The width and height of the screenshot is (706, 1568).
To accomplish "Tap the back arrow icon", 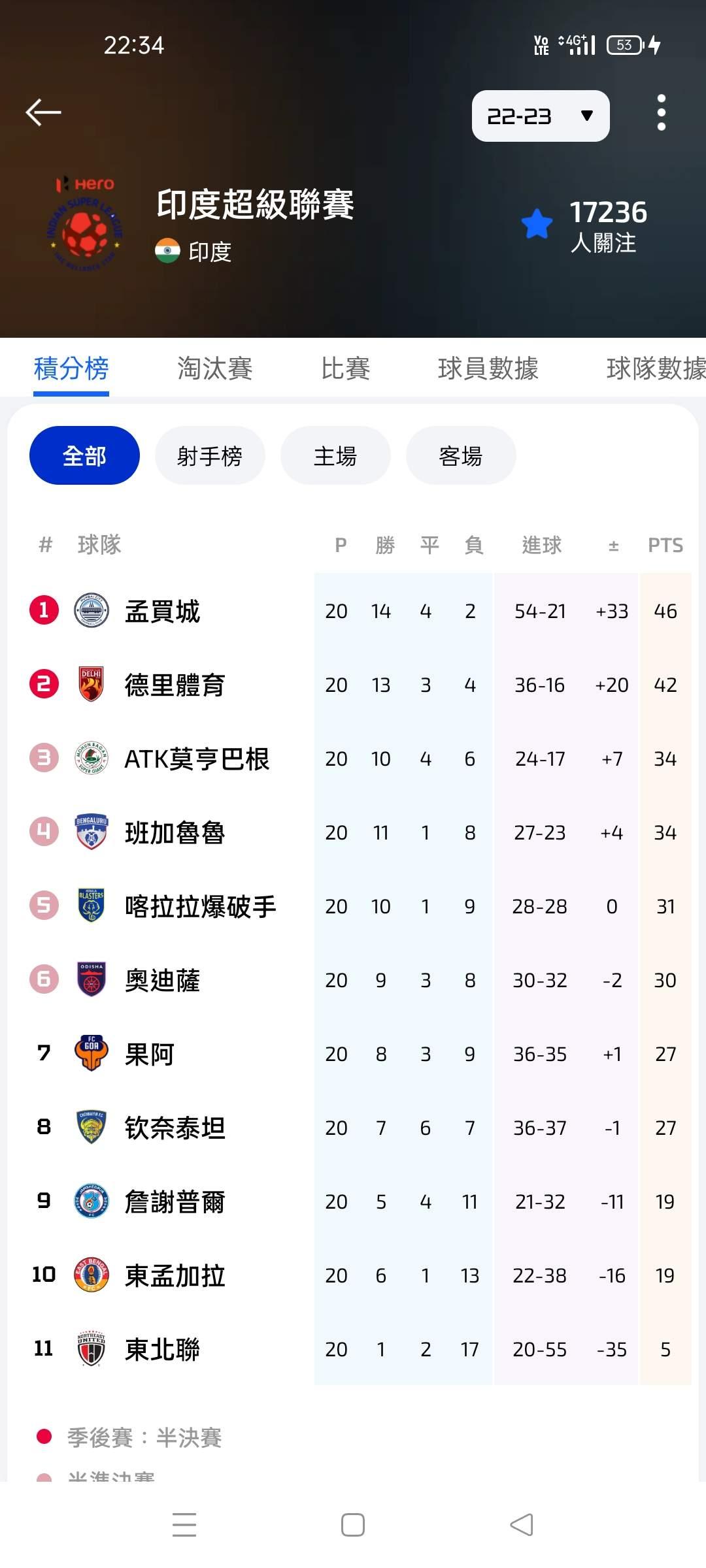I will coord(43,112).
